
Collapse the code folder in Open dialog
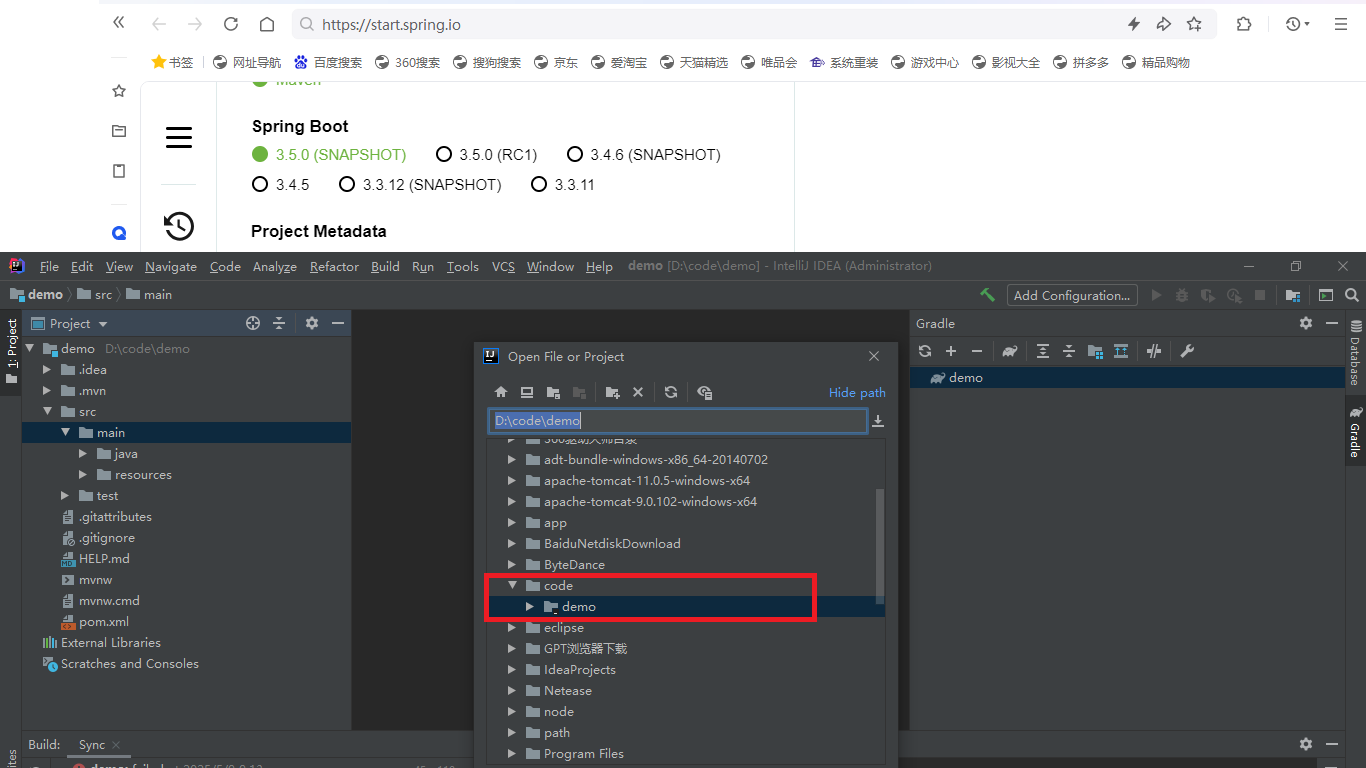point(512,586)
